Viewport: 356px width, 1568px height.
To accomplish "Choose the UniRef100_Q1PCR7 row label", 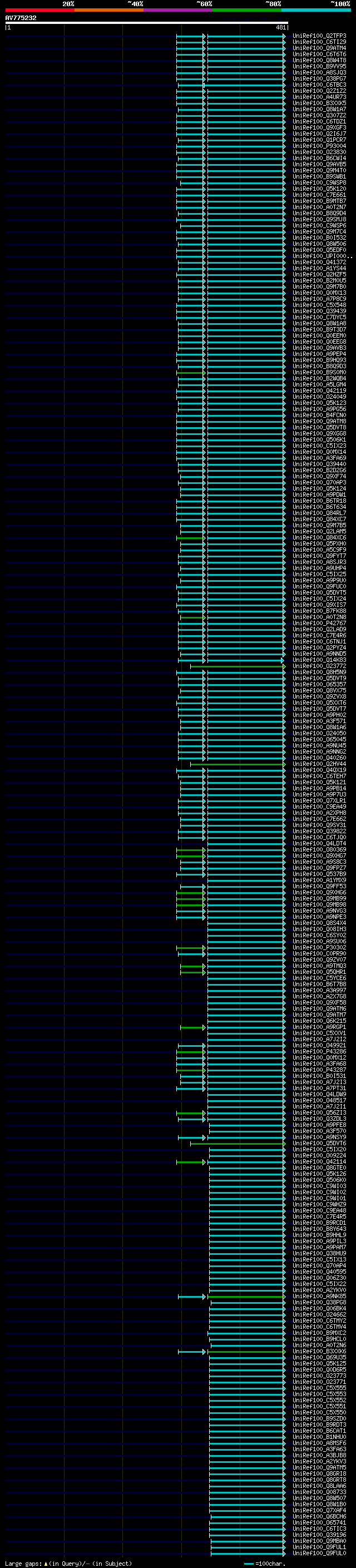I will pyautogui.click(x=319, y=140).
